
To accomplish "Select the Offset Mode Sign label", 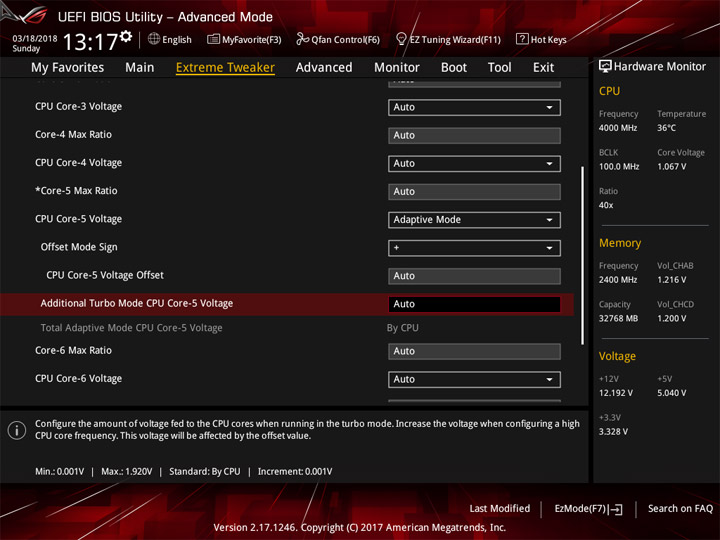I will point(79,247).
